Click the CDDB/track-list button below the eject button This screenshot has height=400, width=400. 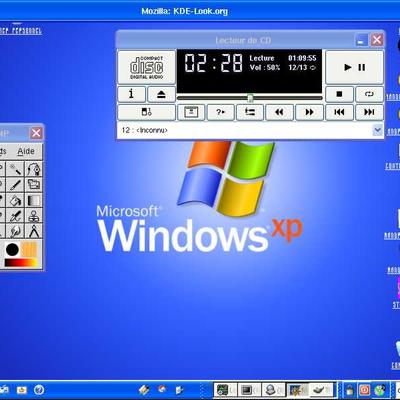click(x=147, y=112)
